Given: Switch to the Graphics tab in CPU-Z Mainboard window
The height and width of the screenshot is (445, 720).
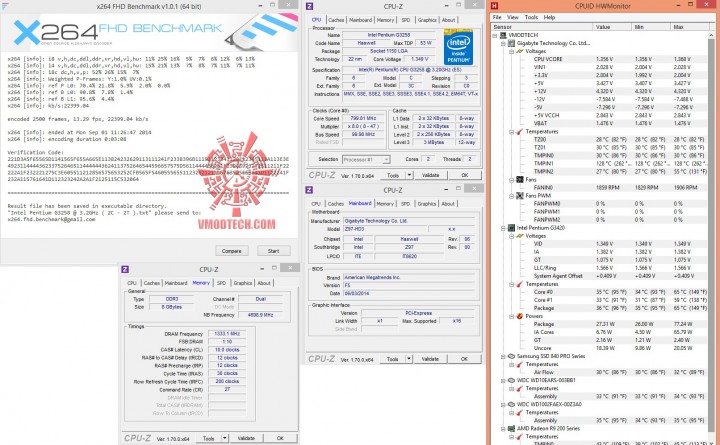Looking at the screenshot, I should (427, 204).
